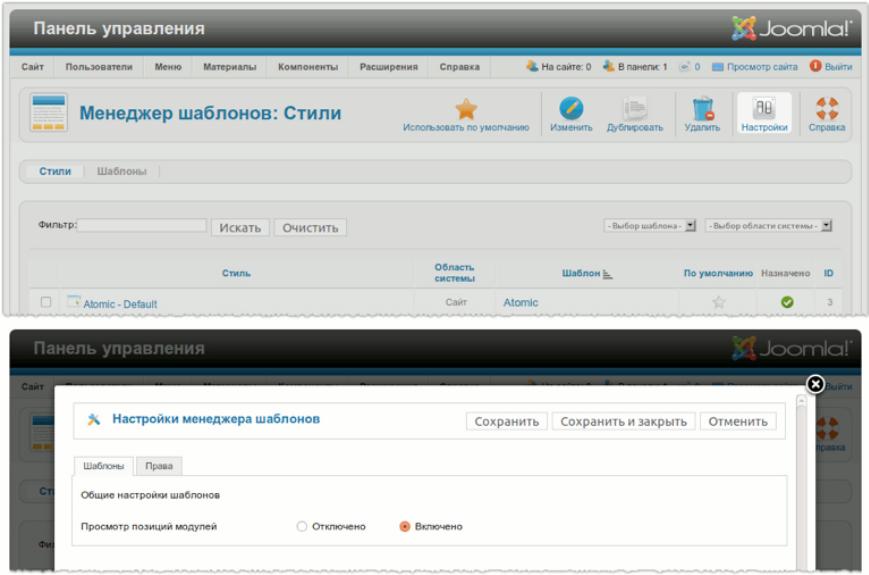Open the Материалы menu
Image resolution: width=869 pixels, height=575 pixels.
click(229, 67)
